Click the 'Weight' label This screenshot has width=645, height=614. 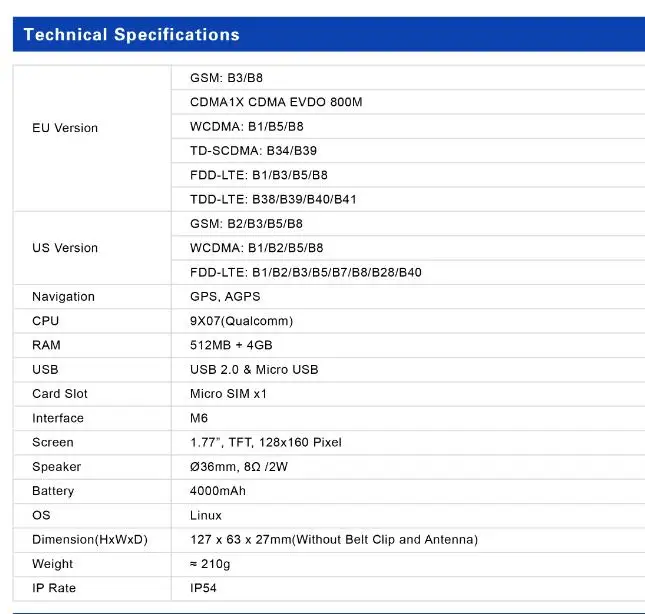(53, 564)
